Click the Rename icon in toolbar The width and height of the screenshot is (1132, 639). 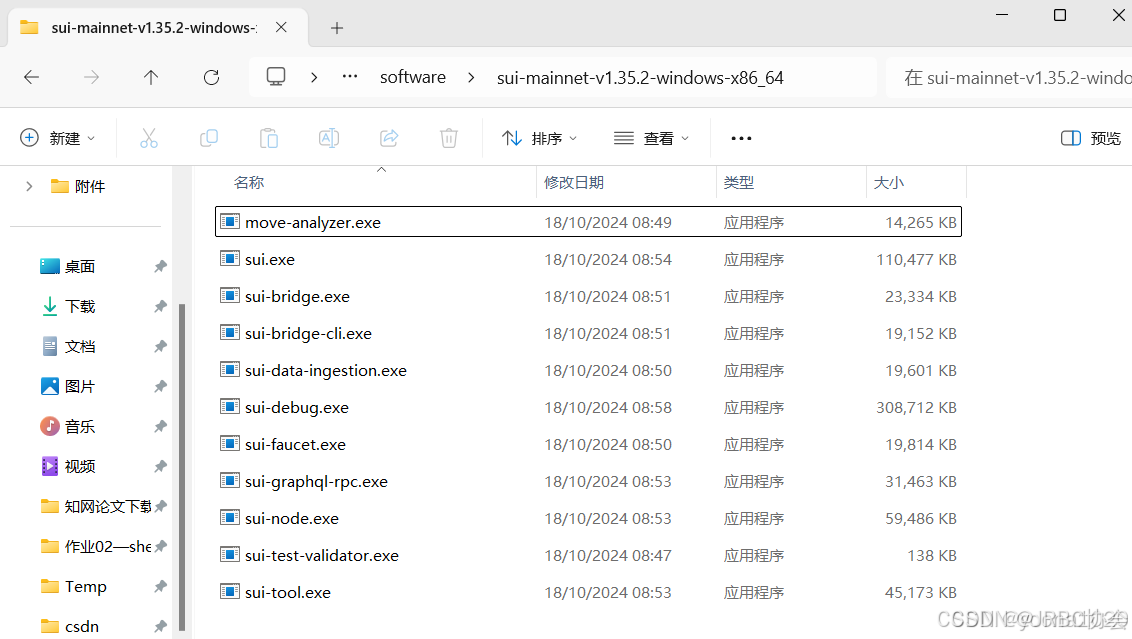pyautogui.click(x=328, y=138)
